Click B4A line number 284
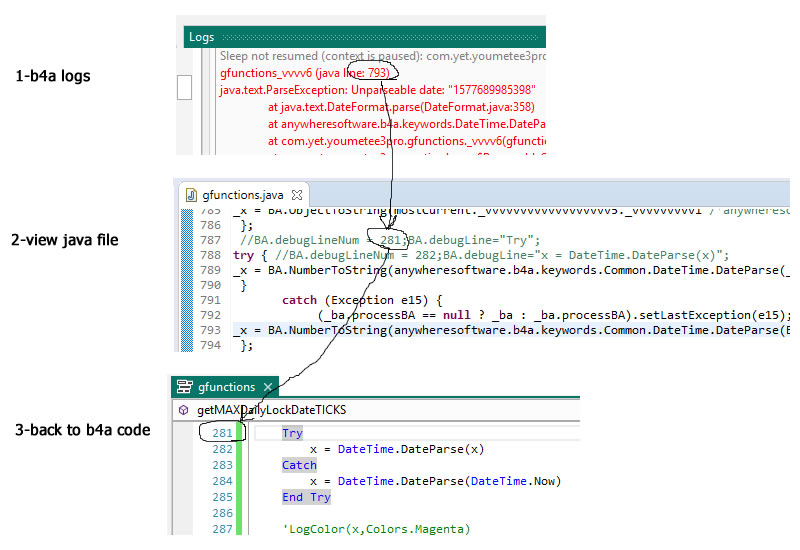 (x=222, y=481)
